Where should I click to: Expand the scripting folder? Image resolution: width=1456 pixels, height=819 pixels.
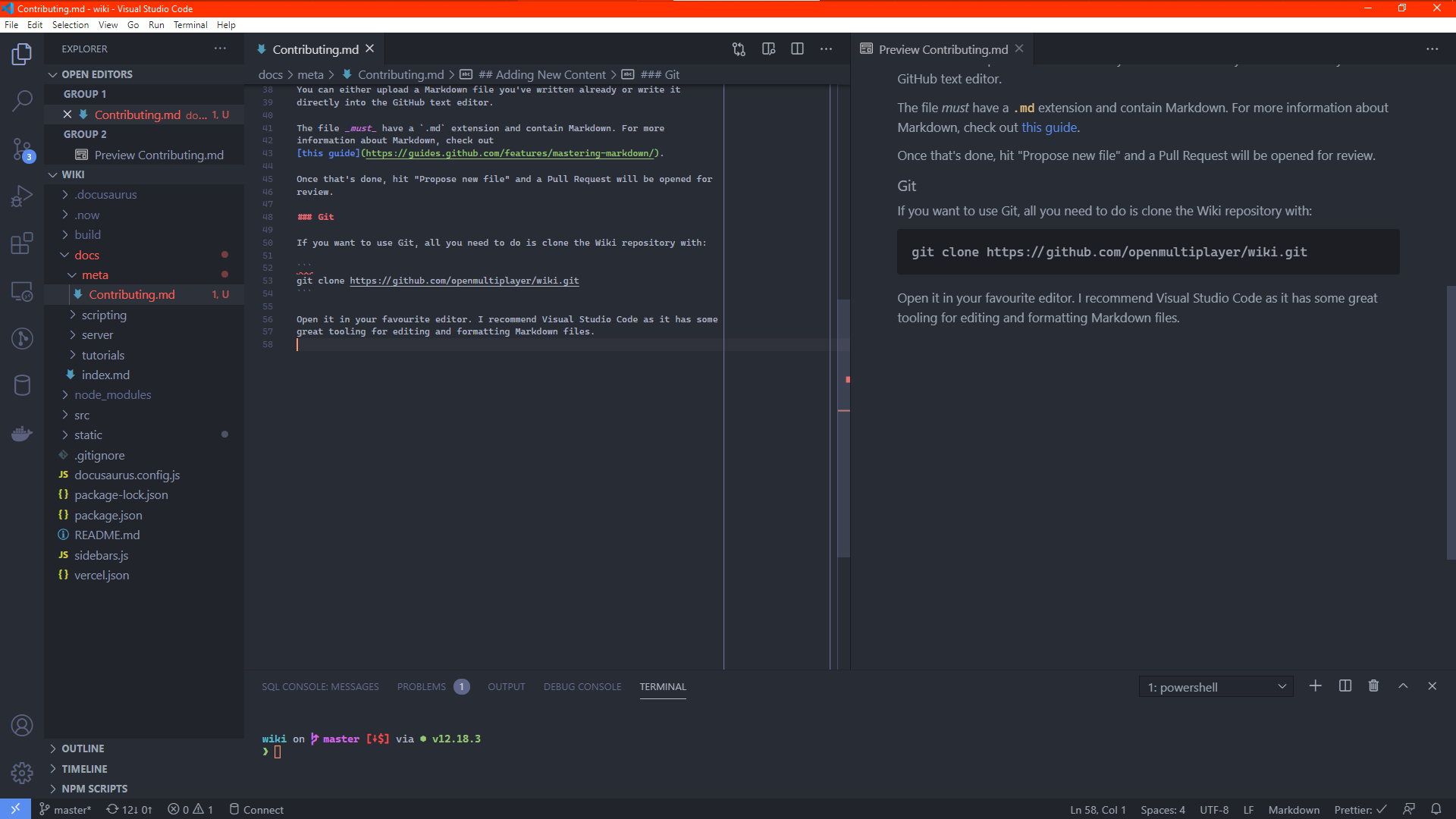point(104,315)
